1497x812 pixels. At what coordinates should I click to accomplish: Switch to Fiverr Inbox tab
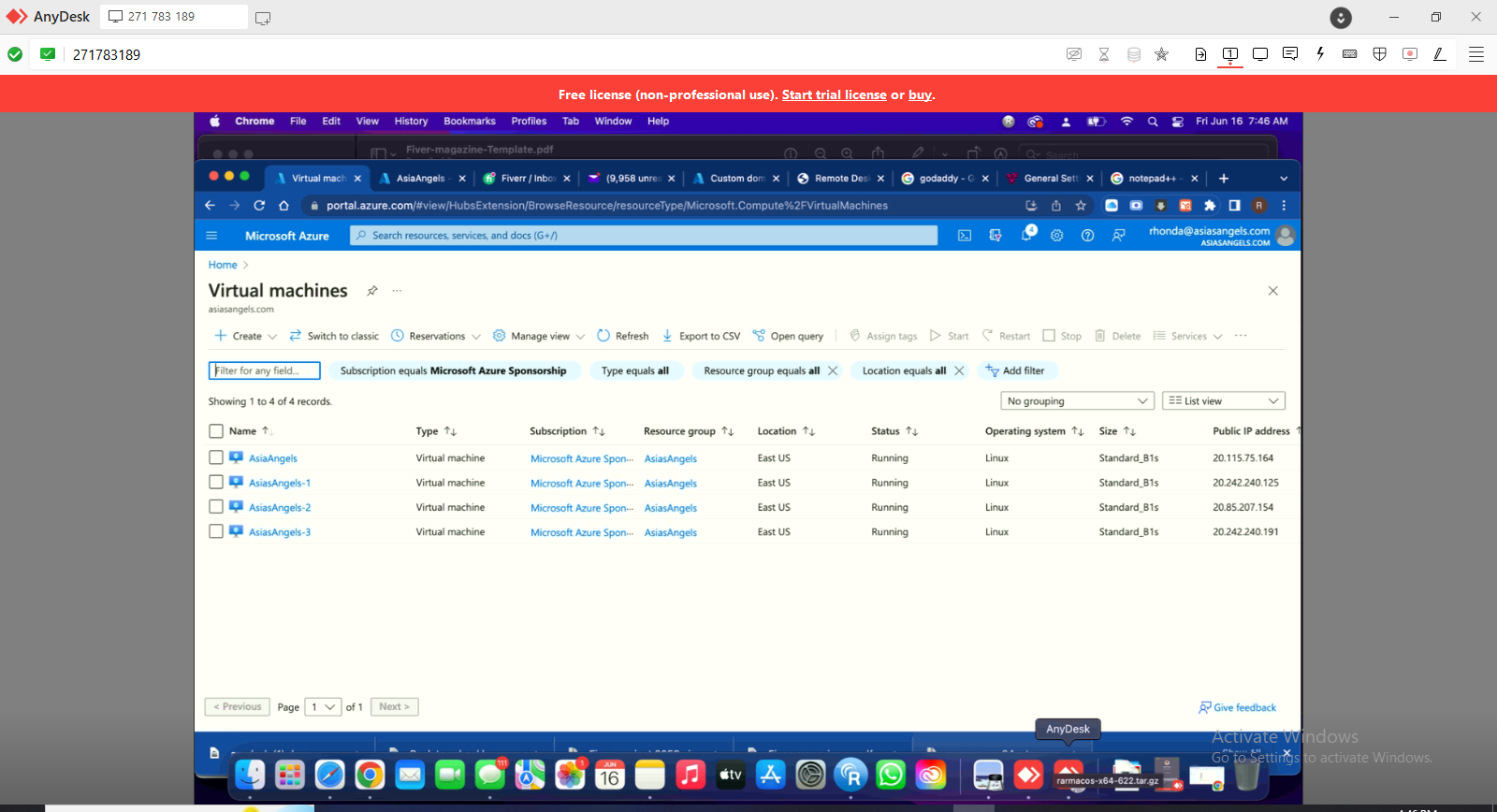pos(527,179)
